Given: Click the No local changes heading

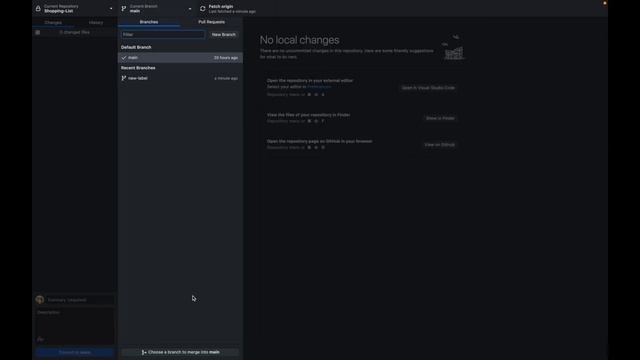Looking at the screenshot, I should (300, 40).
